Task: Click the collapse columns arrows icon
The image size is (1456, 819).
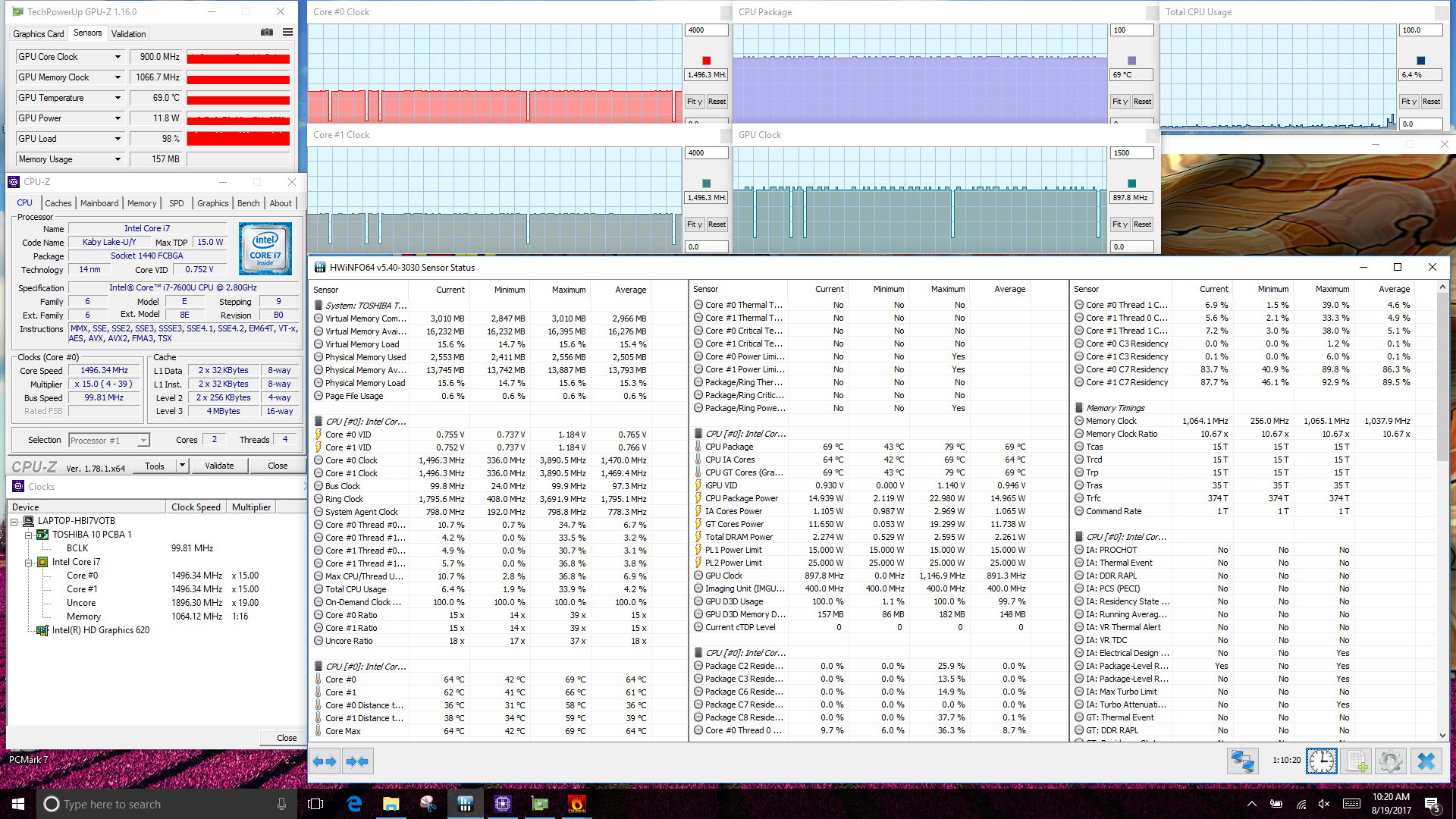Action: point(357,761)
